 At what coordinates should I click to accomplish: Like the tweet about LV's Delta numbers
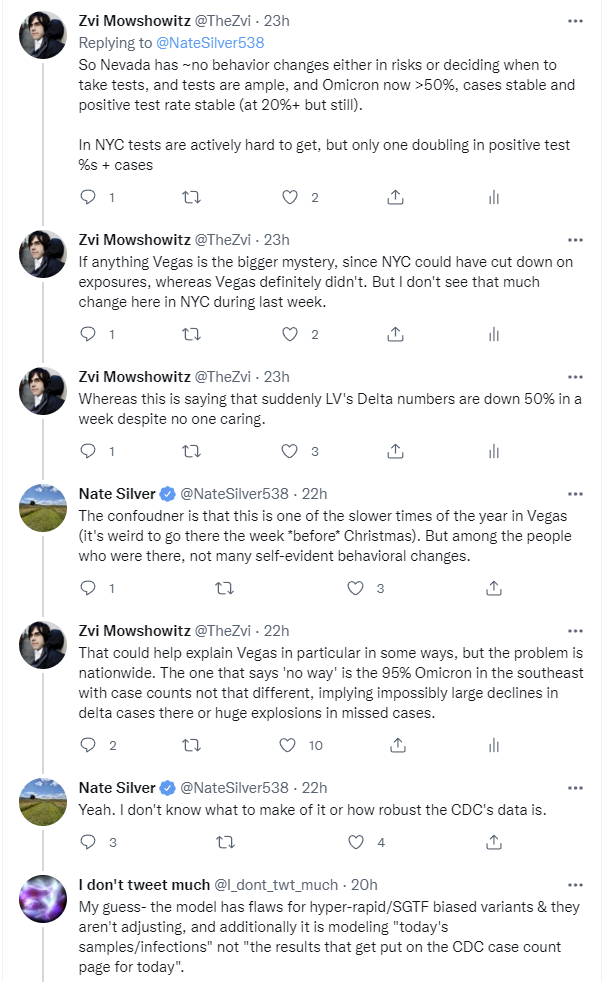coord(292,451)
